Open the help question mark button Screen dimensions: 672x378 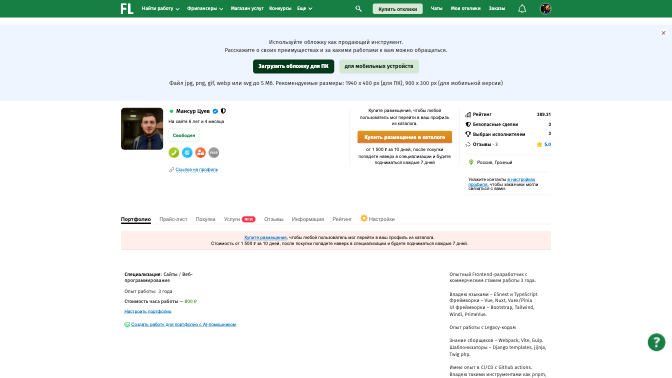[656, 342]
